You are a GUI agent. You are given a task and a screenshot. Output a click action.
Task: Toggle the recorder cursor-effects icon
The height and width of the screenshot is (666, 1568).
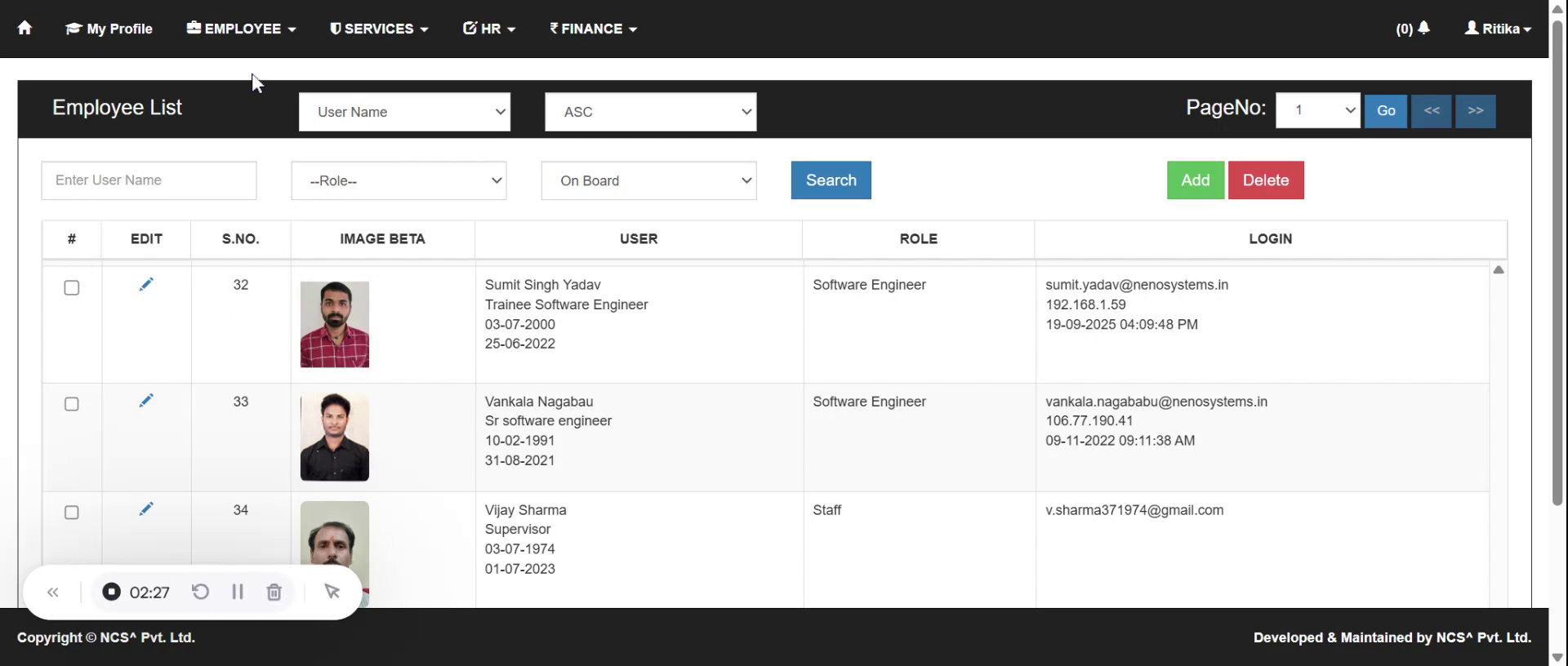click(332, 592)
